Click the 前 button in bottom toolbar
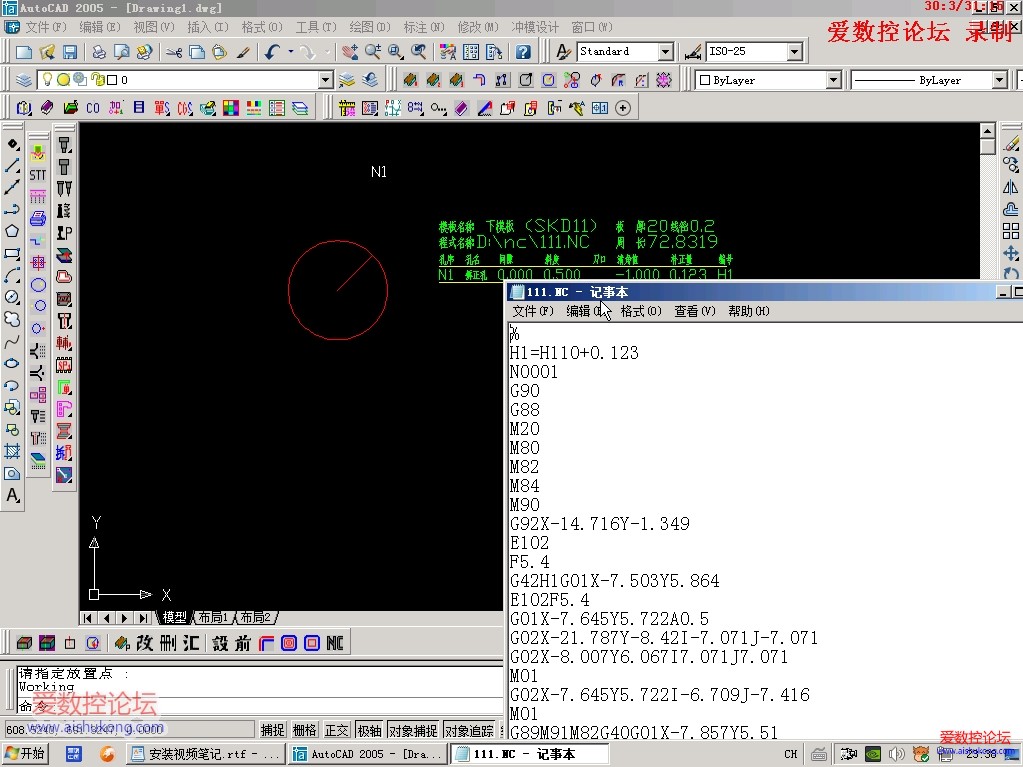Image resolution: width=1023 pixels, height=767 pixels. [x=242, y=643]
